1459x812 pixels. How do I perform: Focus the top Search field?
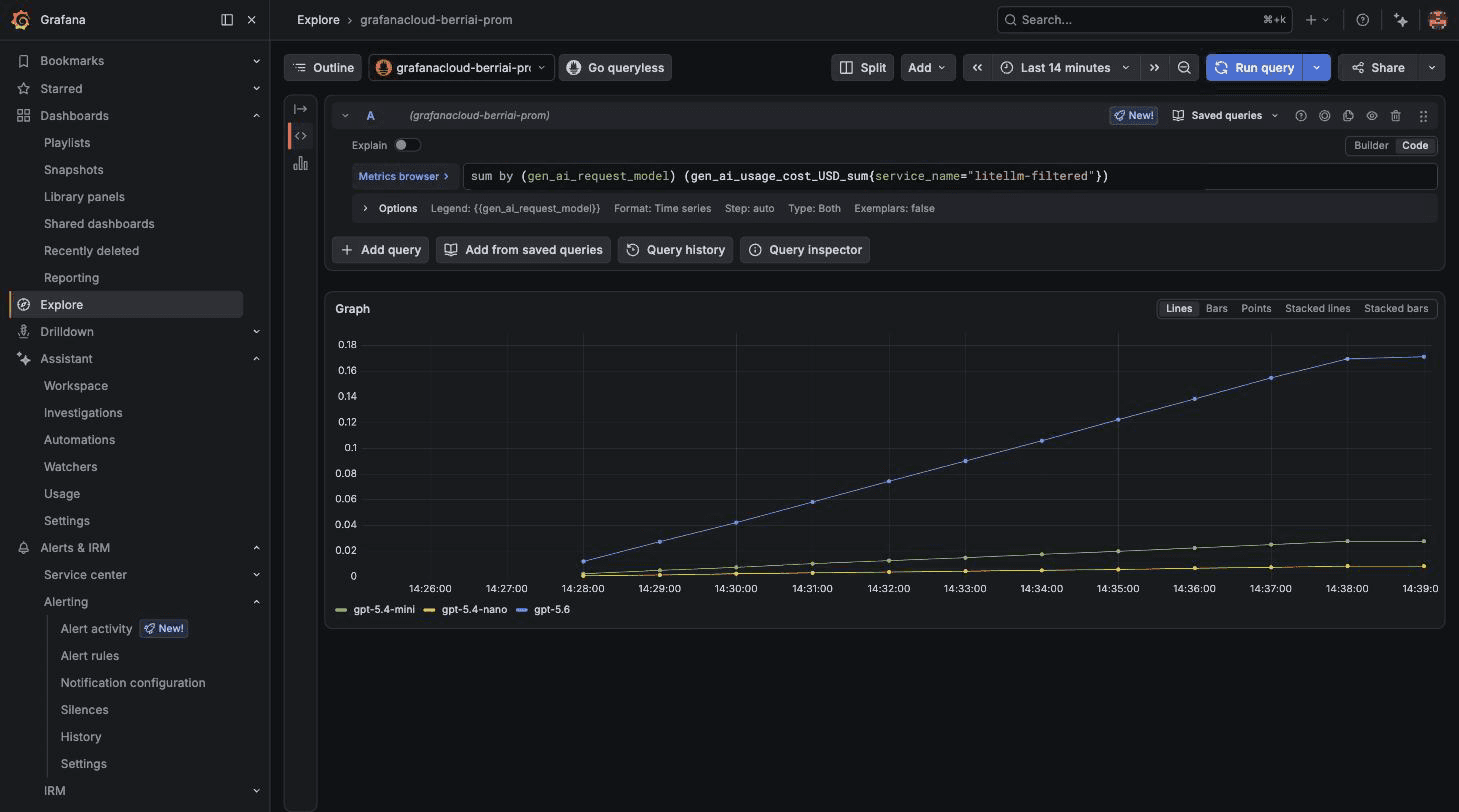[1144, 20]
